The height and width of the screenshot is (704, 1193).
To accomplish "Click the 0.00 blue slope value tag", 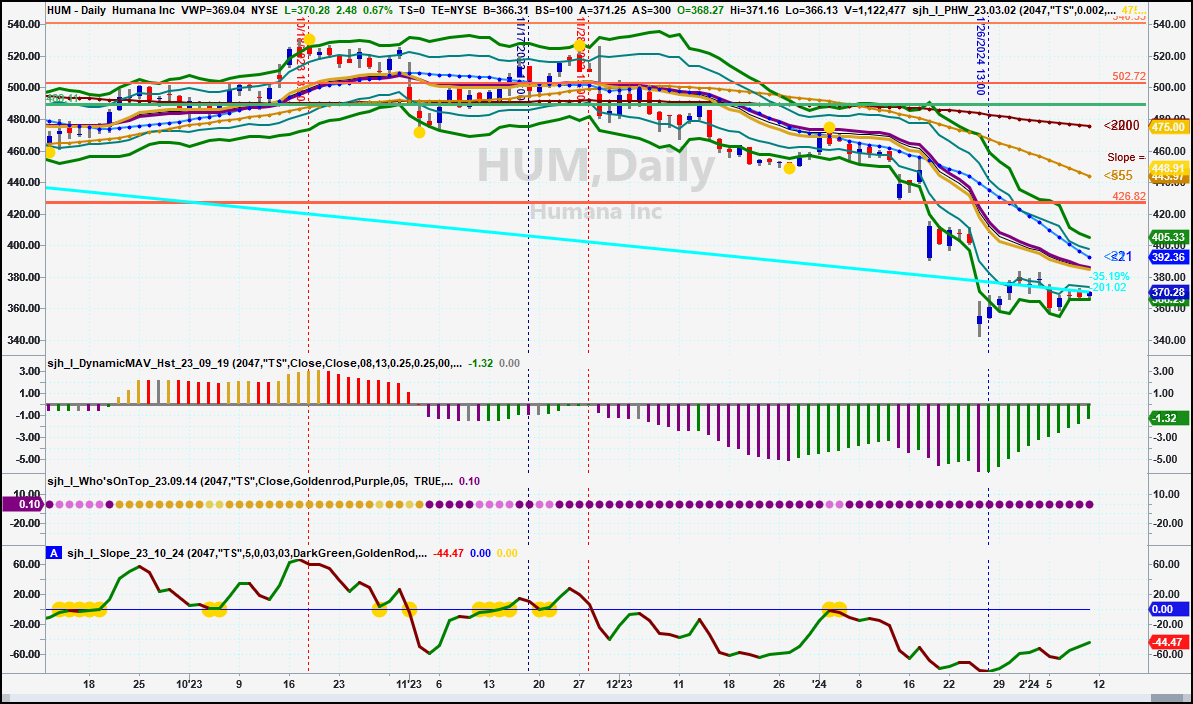I will pos(1169,610).
